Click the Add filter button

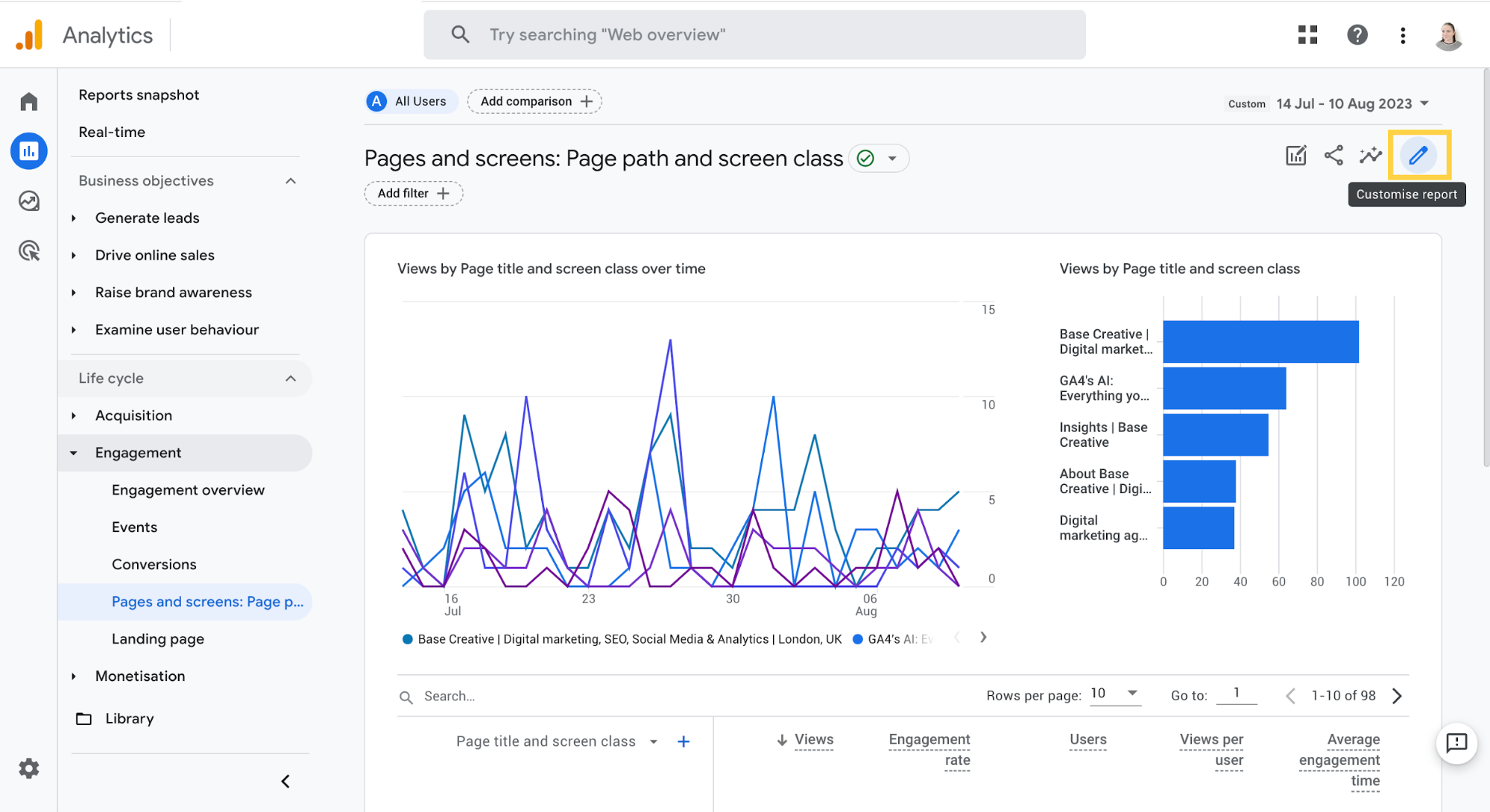[413, 193]
